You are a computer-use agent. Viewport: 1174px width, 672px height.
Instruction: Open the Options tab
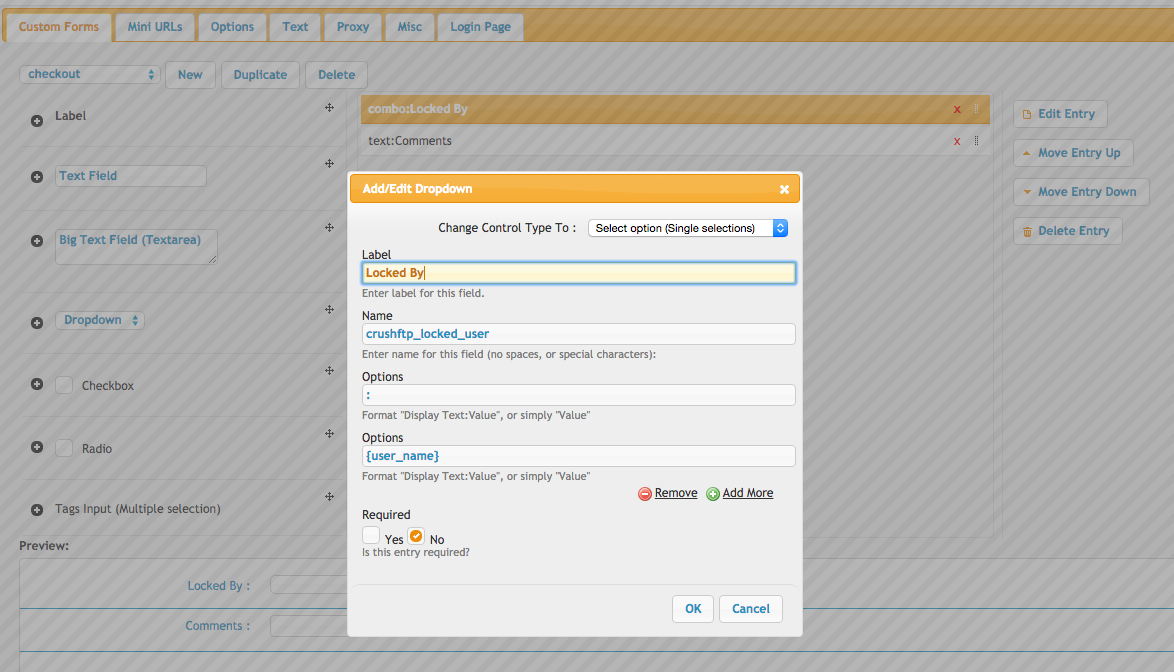[x=232, y=27]
